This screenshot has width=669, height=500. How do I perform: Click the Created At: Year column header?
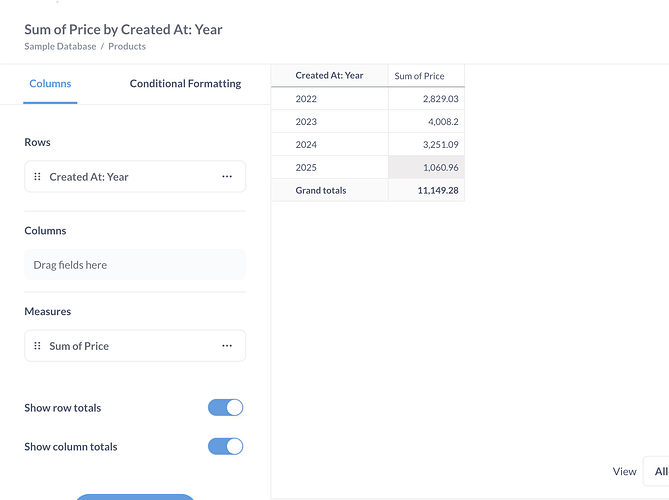click(x=329, y=76)
